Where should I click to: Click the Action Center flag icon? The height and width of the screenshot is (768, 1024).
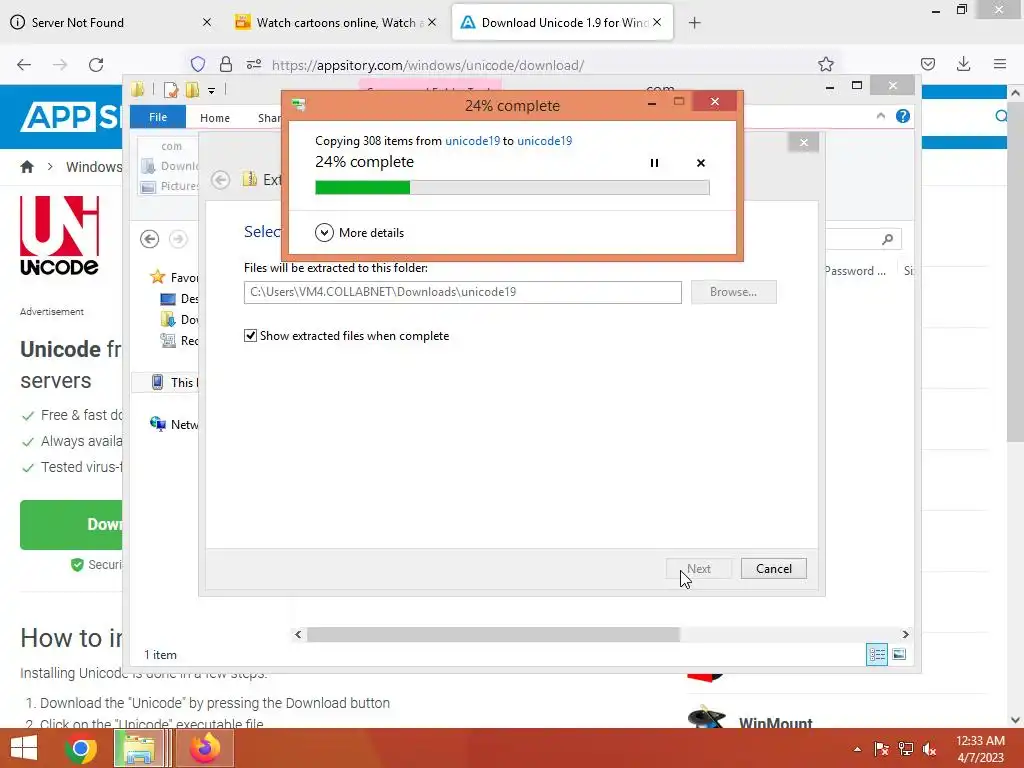(x=882, y=749)
